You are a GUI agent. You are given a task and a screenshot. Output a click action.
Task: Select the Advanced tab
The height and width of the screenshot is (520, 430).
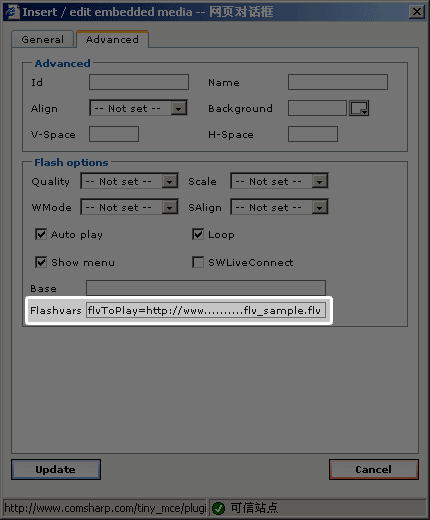[x=112, y=39]
